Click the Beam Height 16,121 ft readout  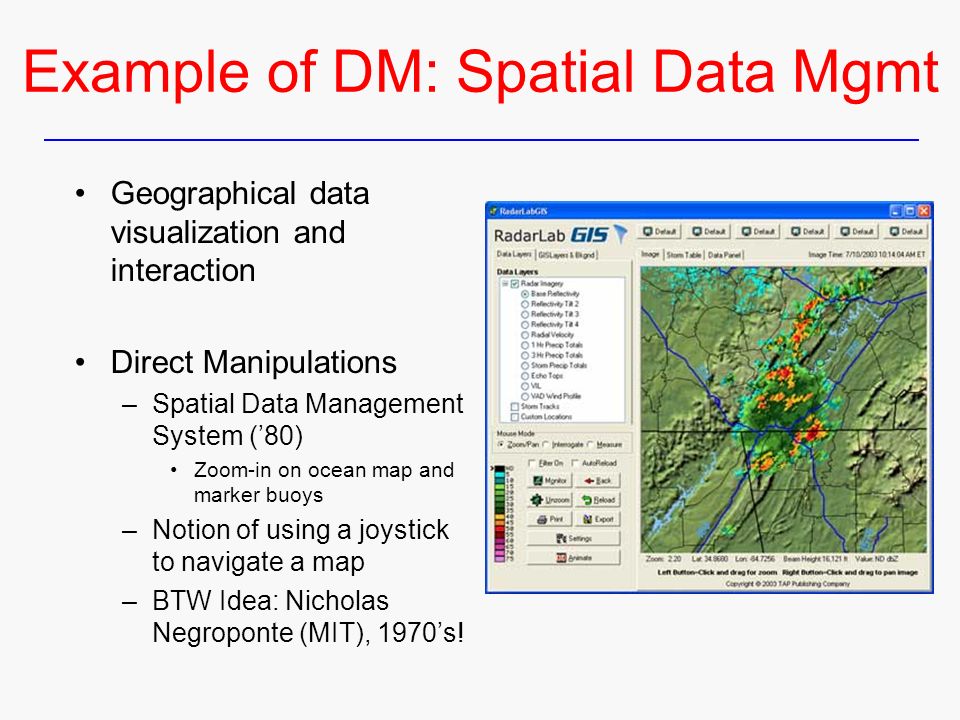[815, 559]
